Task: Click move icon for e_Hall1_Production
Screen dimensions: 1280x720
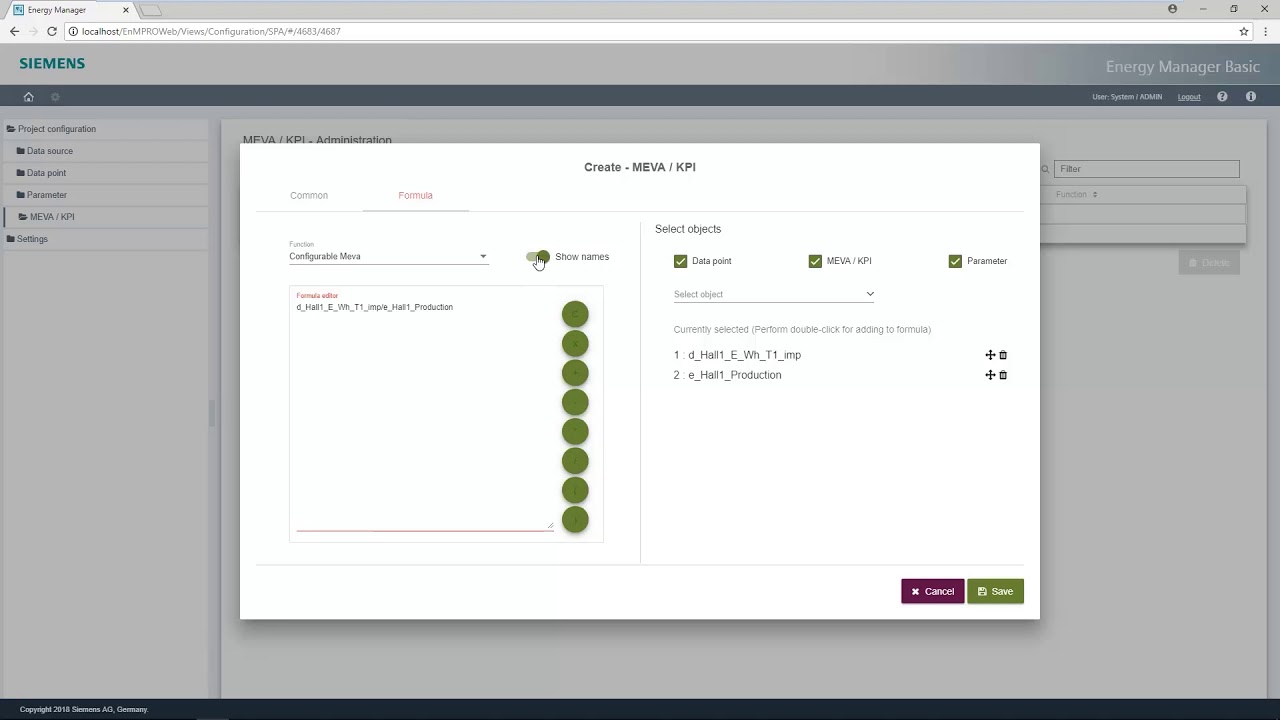Action: coord(990,375)
